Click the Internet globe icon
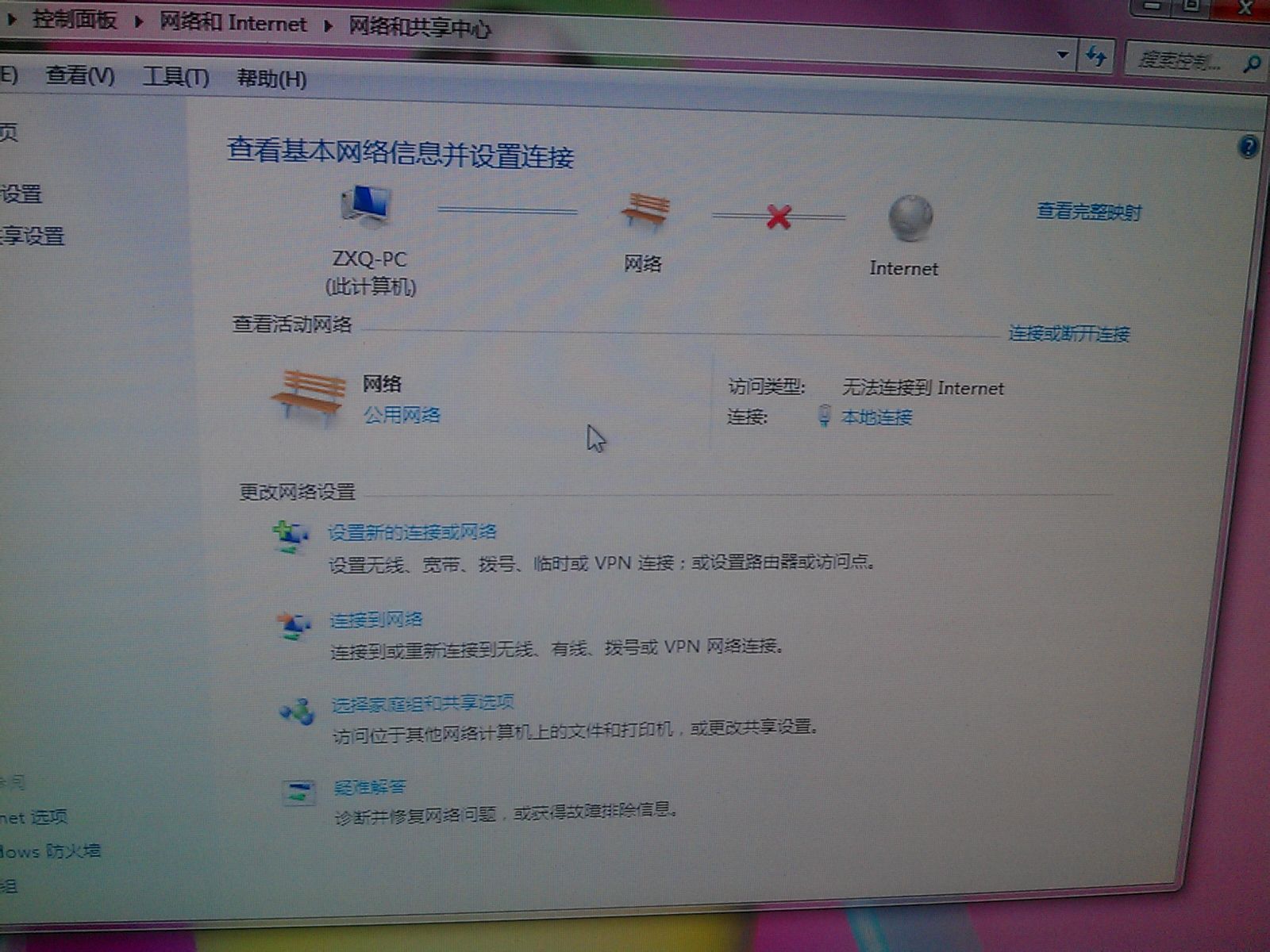The image size is (1270, 952). tap(910, 218)
